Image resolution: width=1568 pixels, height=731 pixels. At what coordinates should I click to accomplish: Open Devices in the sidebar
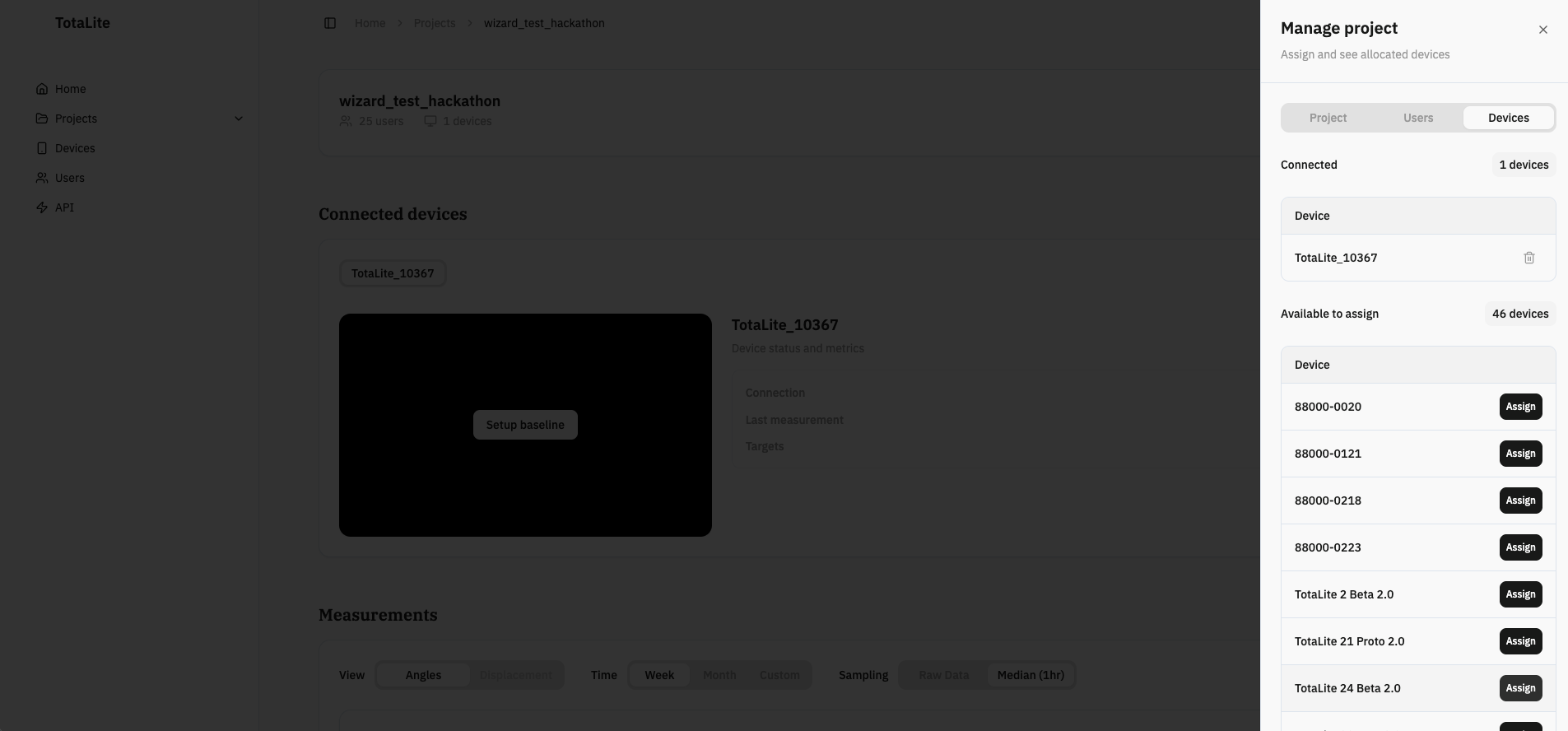(x=75, y=148)
